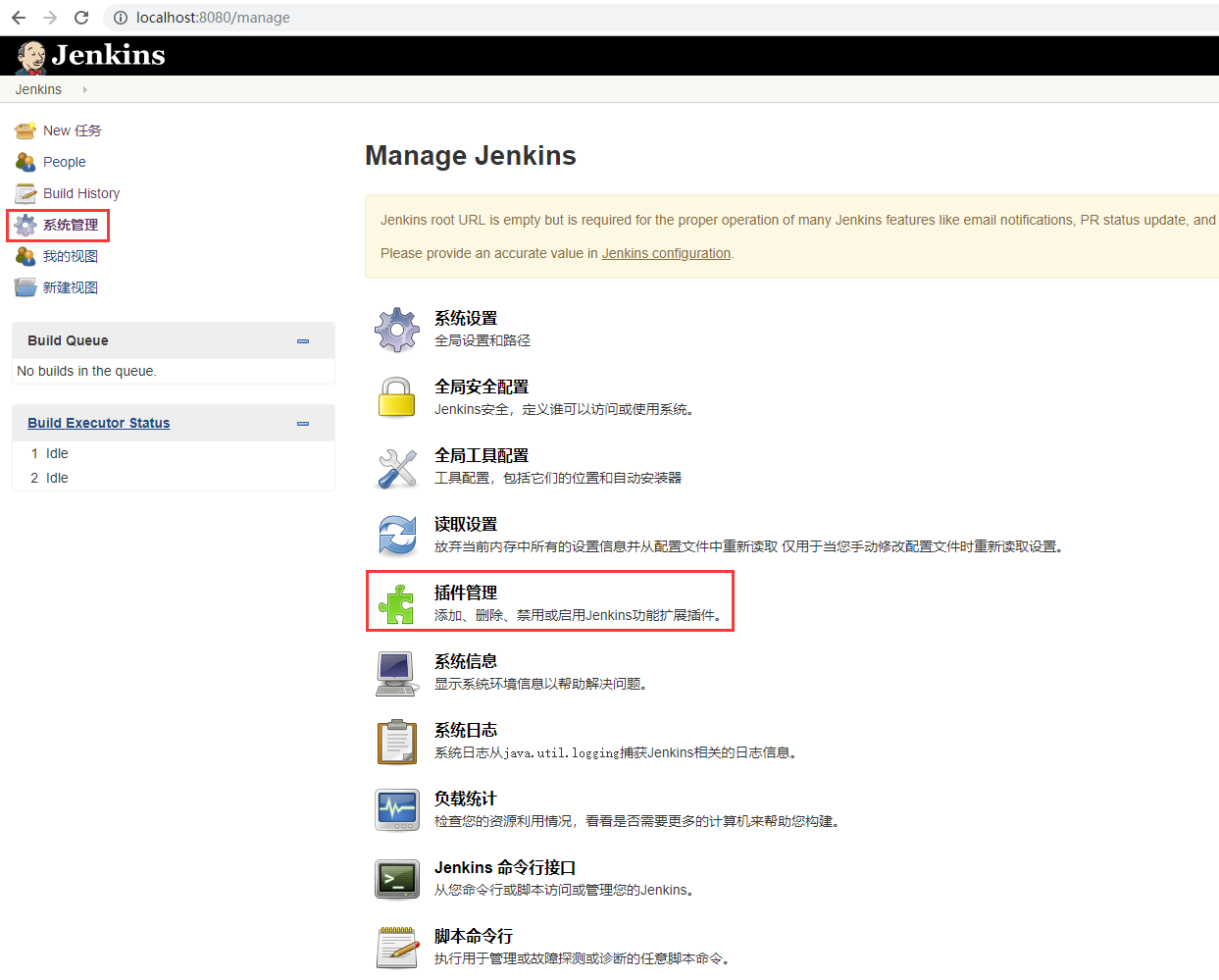Open the 系统管理 sidebar link

click(x=71, y=225)
